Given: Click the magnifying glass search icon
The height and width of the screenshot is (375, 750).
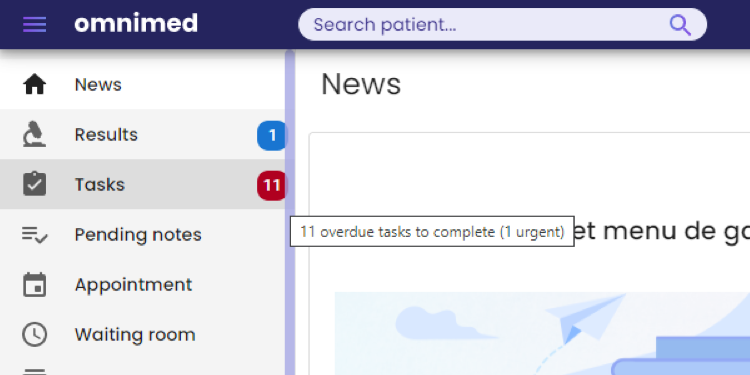Looking at the screenshot, I should coord(680,25).
